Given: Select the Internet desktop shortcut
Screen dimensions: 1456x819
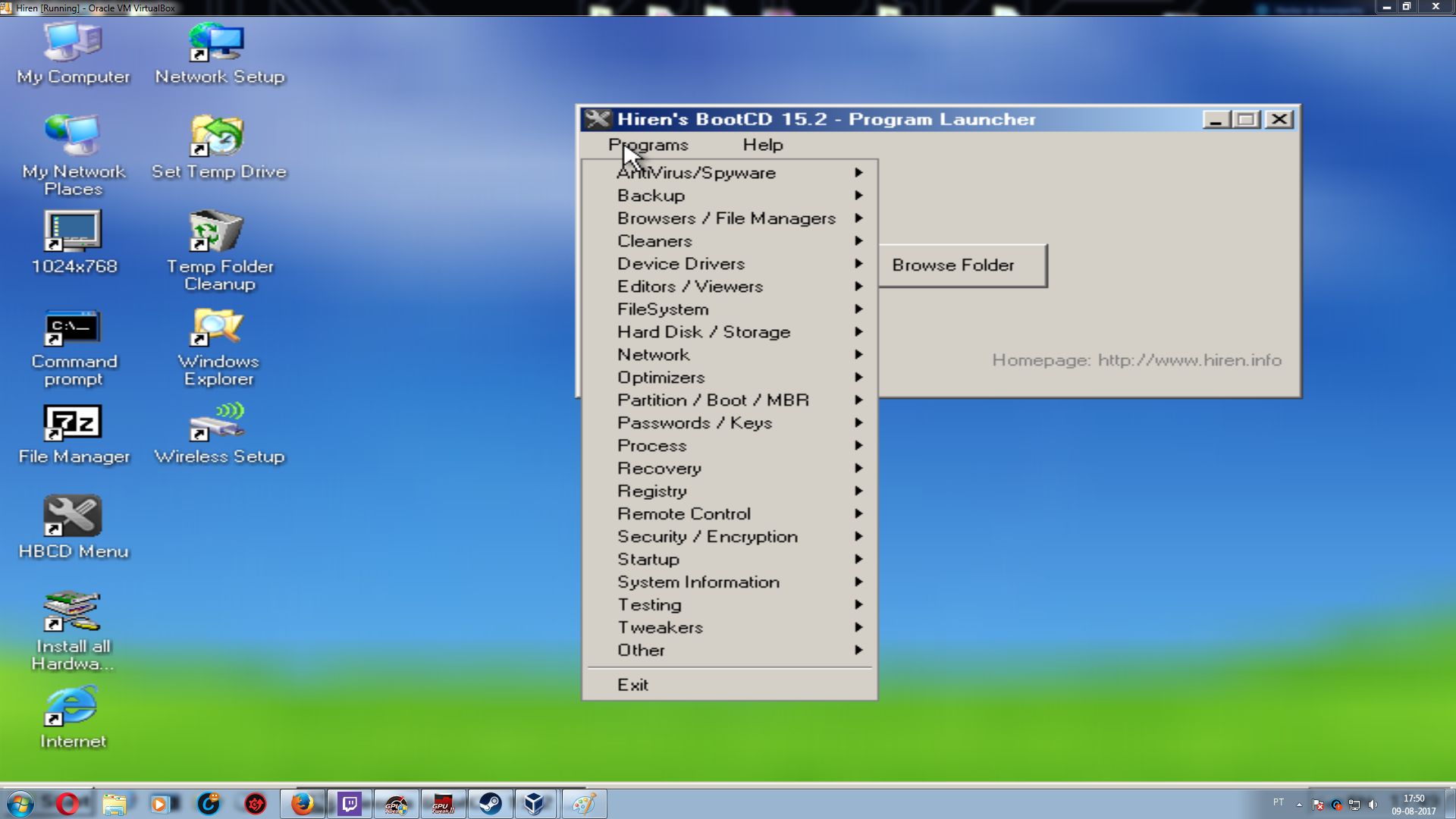Looking at the screenshot, I should point(74,717).
